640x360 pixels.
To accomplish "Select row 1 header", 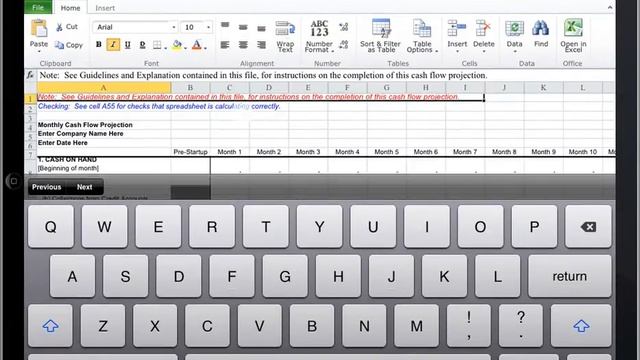I will point(30,98).
